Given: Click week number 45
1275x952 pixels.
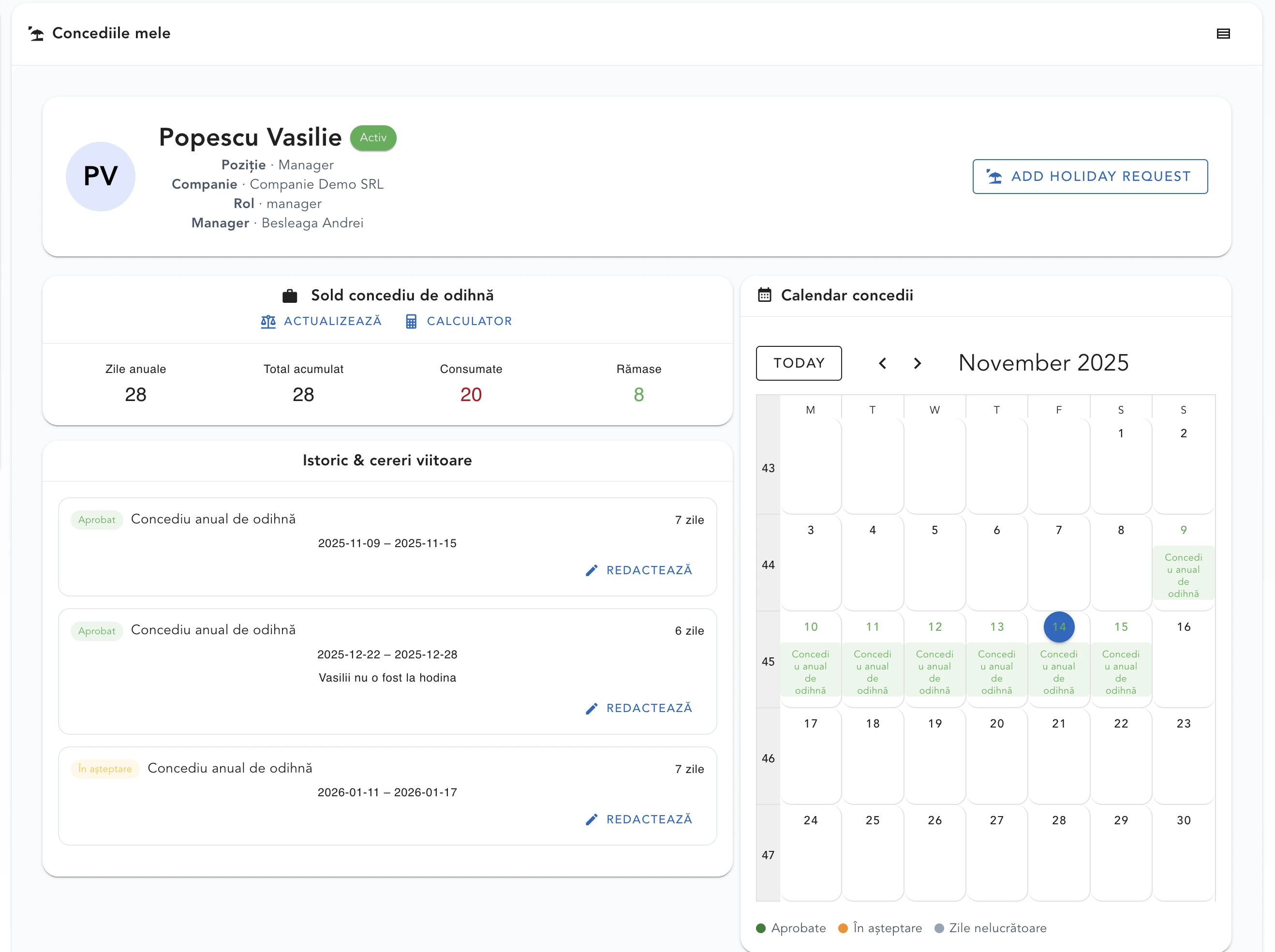Looking at the screenshot, I should pyautogui.click(x=768, y=662).
